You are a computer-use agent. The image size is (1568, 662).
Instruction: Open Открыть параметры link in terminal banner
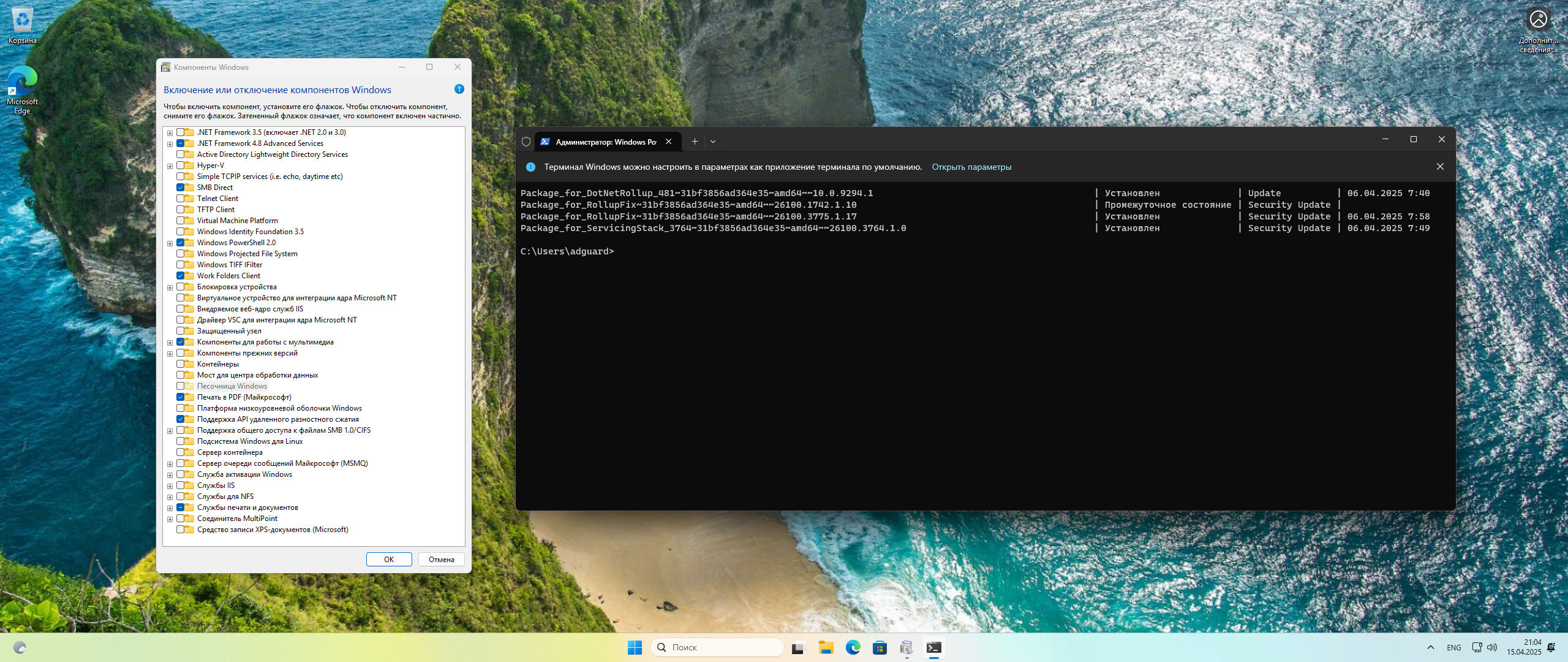tap(971, 166)
